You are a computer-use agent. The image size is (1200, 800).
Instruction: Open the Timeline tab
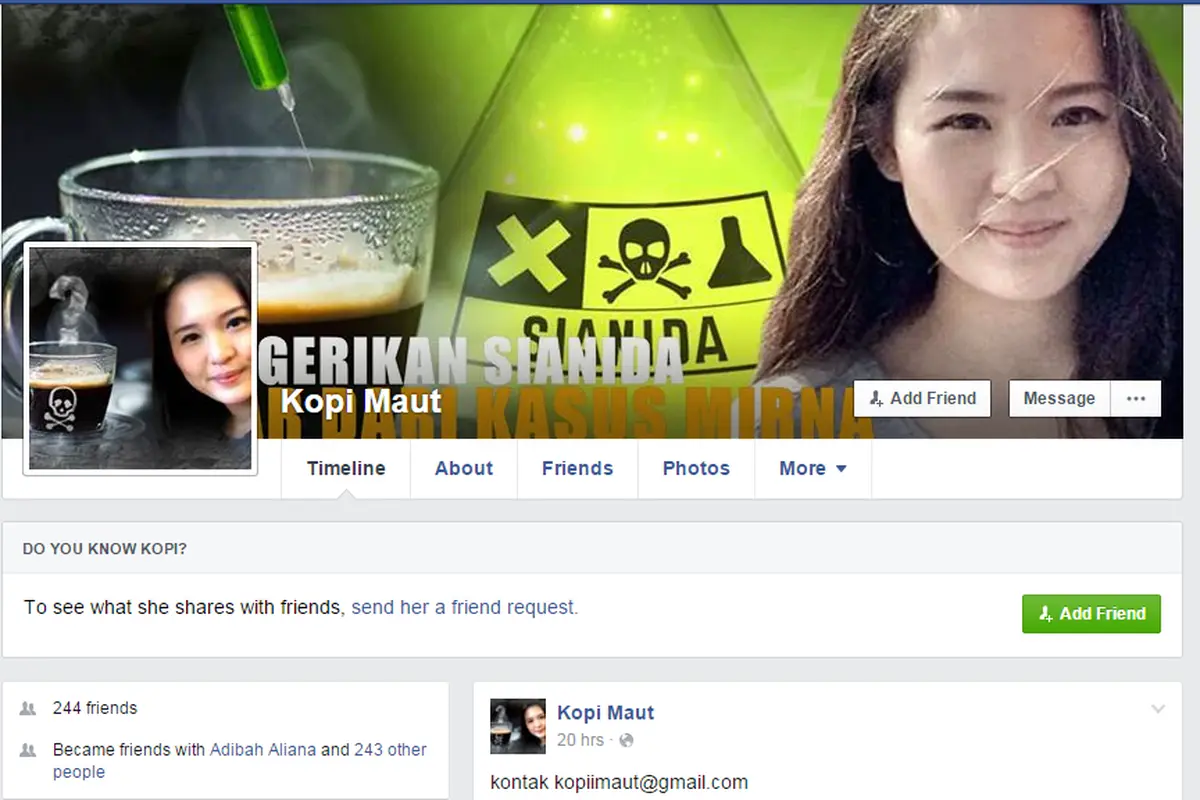[x=346, y=468]
